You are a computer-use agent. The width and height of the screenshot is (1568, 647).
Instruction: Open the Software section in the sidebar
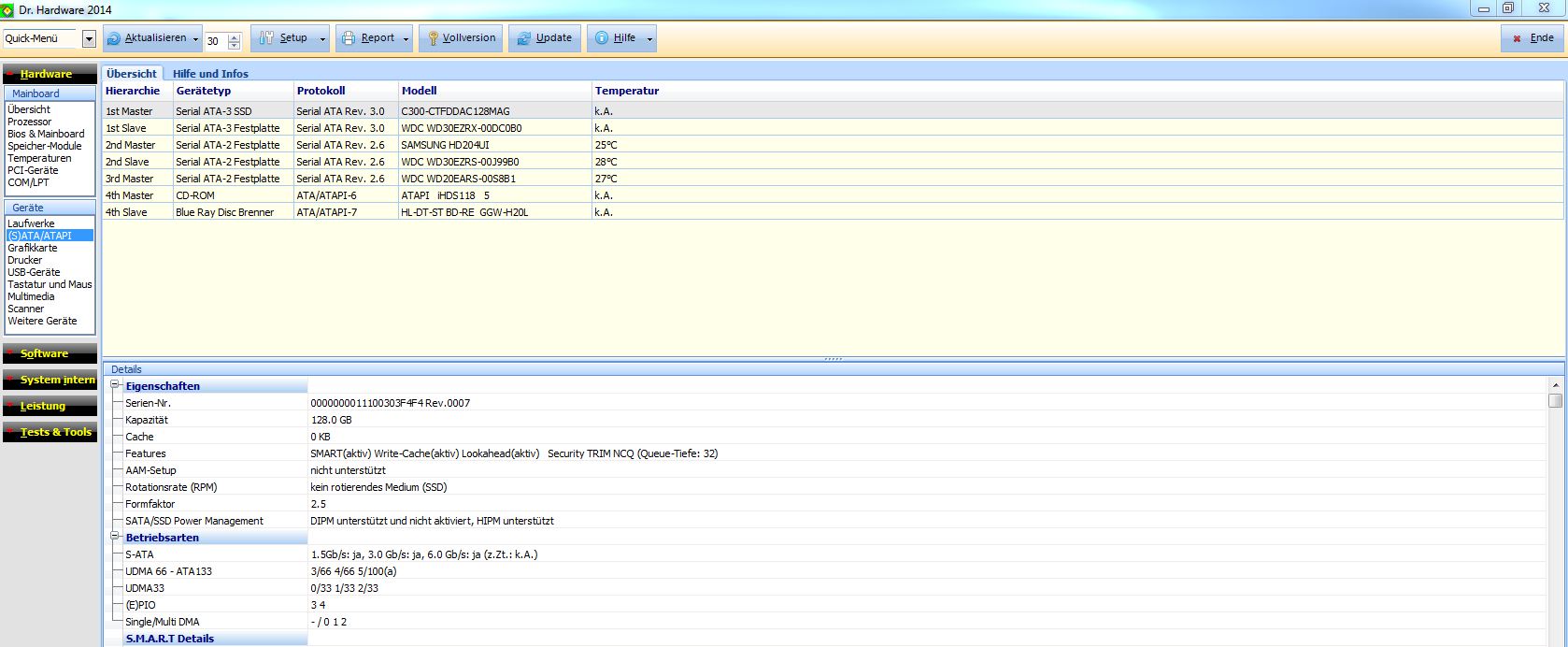click(50, 353)
